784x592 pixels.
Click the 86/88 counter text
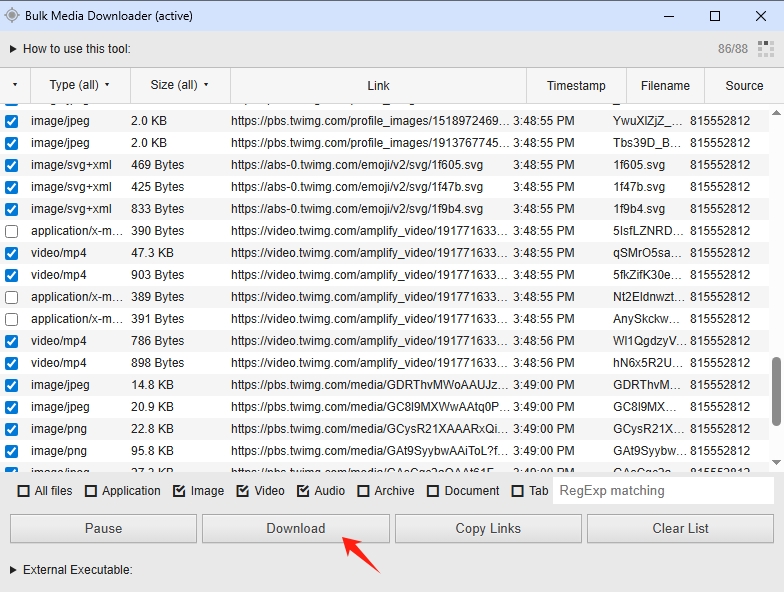(x=732, y=49)
